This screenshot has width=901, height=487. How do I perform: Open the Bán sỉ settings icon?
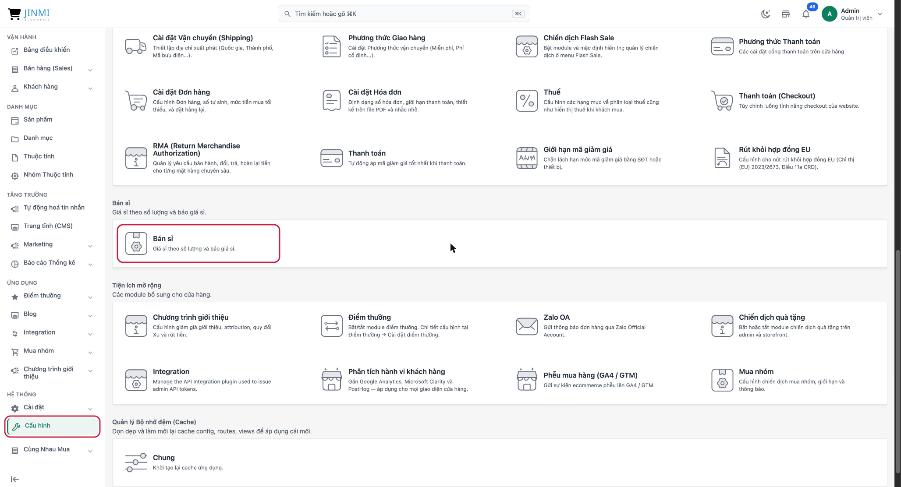click(x=136, y=244)
